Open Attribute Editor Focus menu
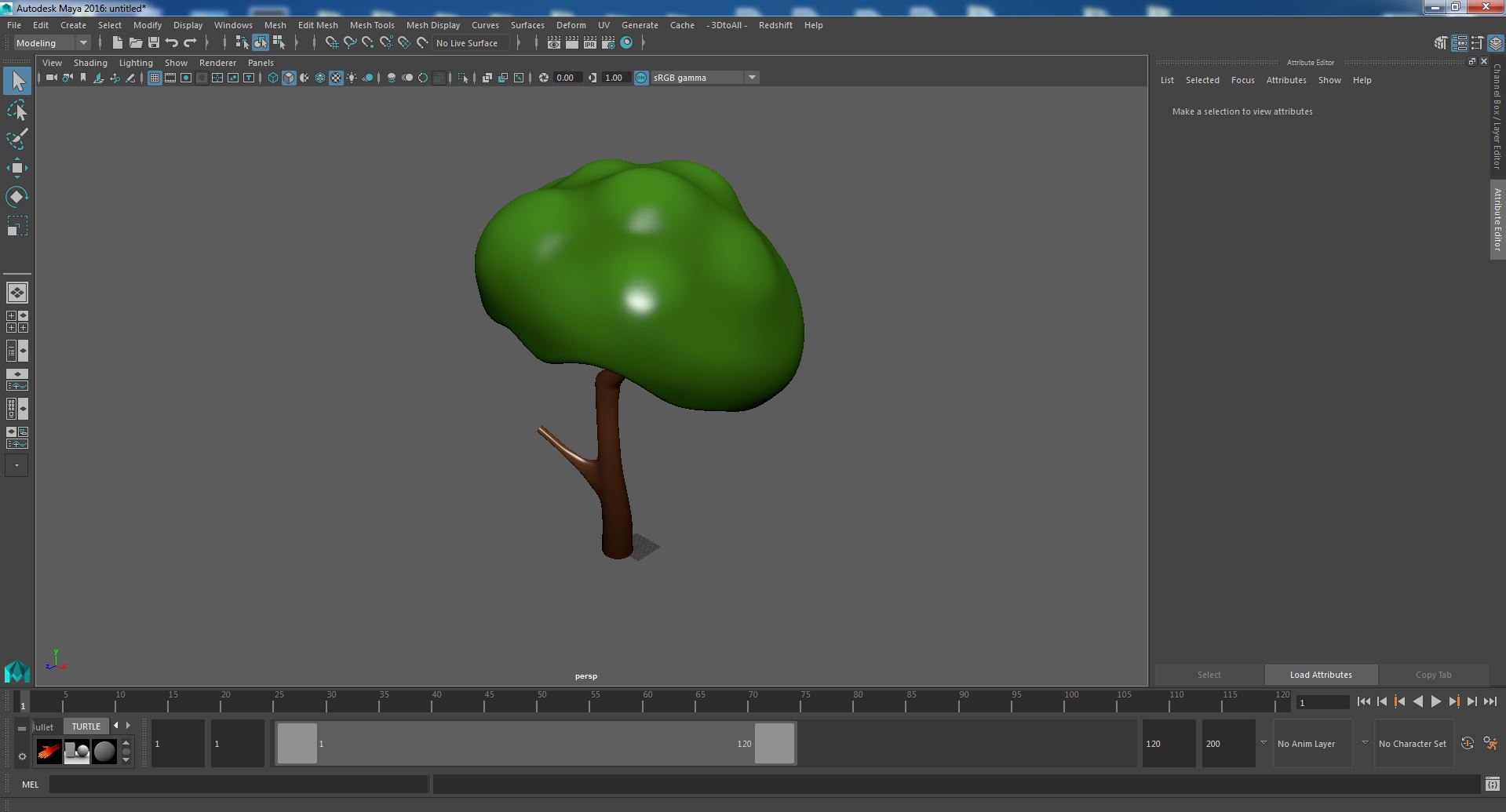Viewport: 1506px width, 812px height. (x=1242, y=80)
